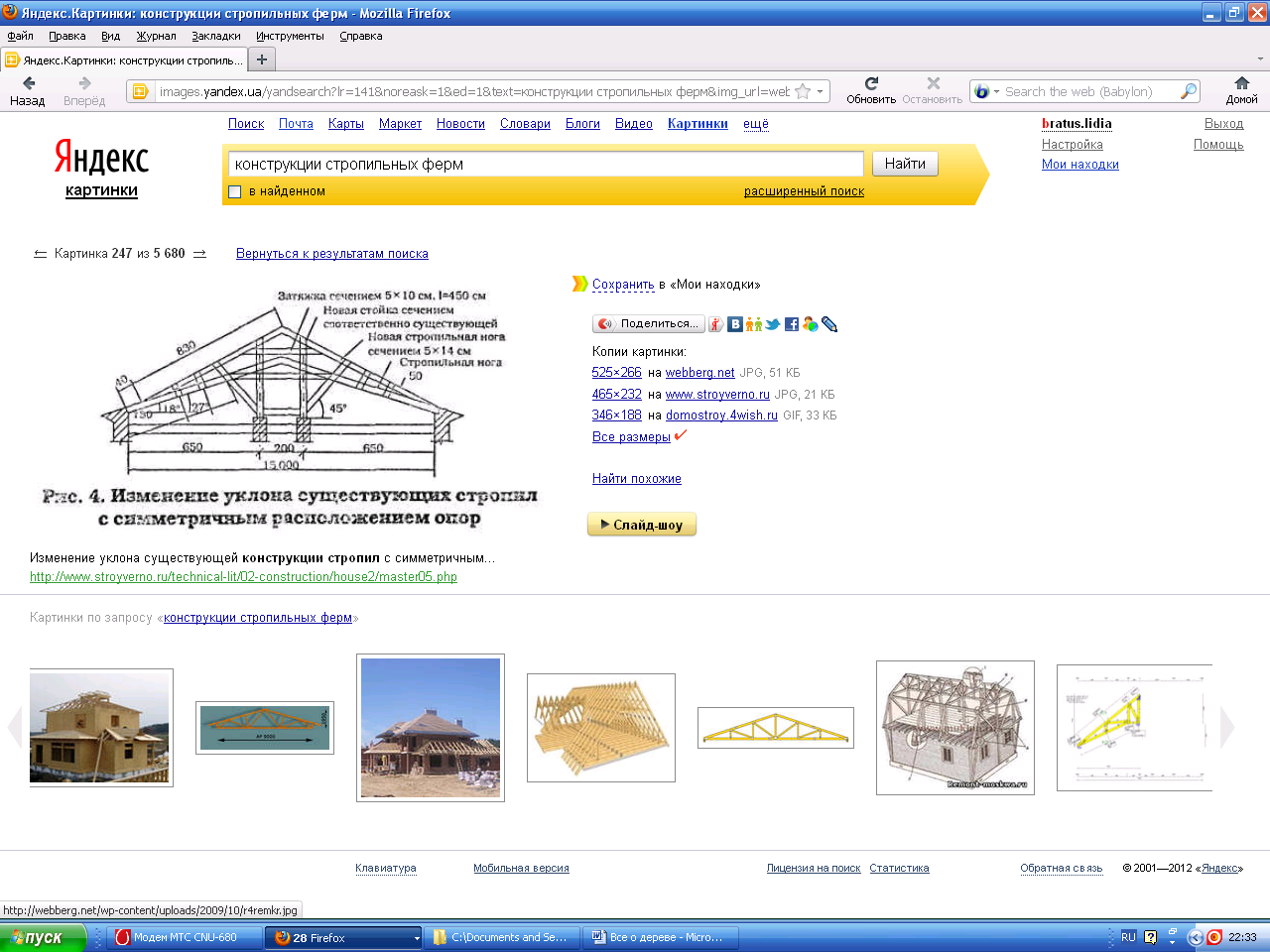Share image on Facebook icon
1270x952 pixels.
(791, 324)
